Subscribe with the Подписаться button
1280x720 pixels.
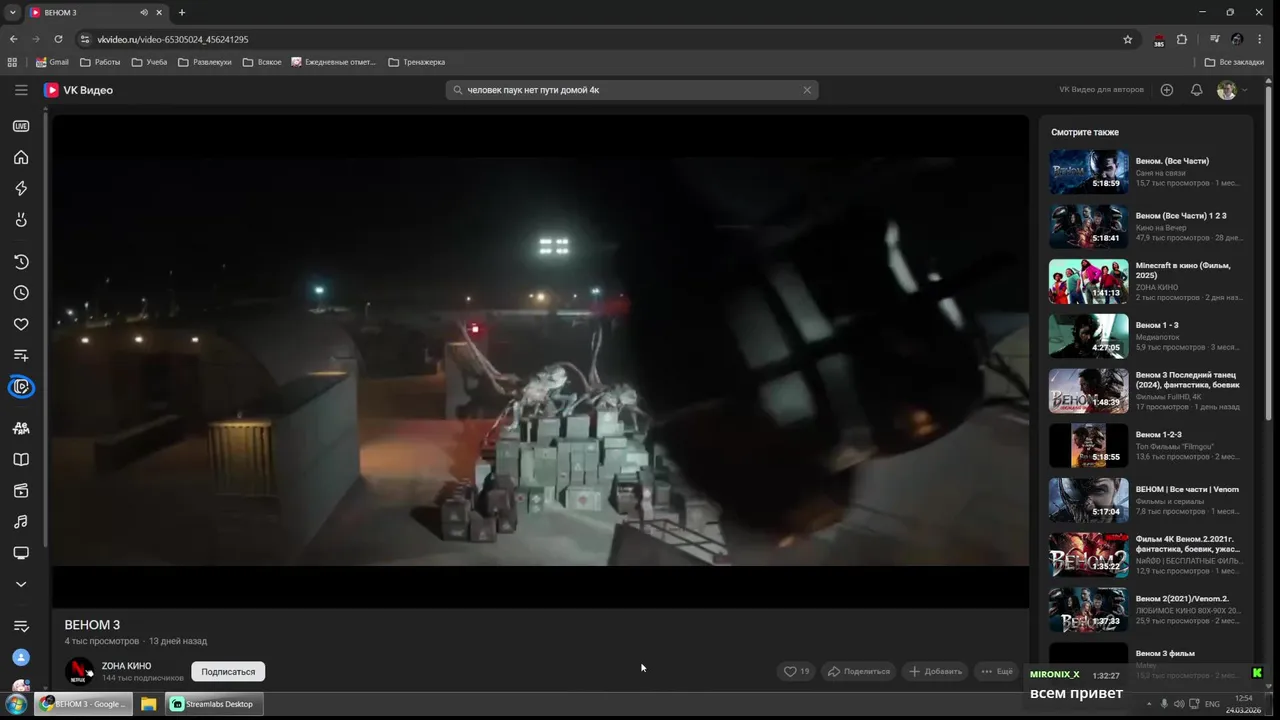click(228, 672)
